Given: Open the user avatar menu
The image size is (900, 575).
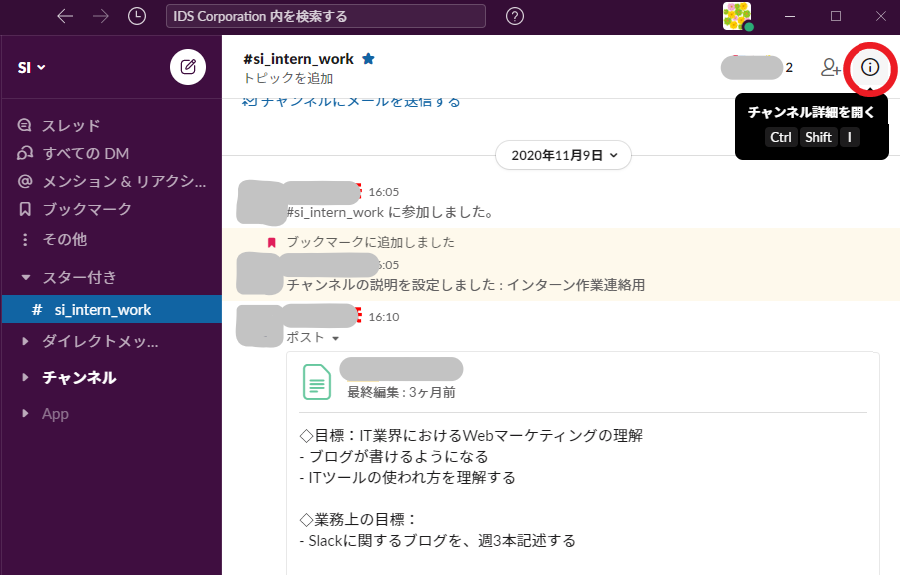Looking at the screenshot, I should pyautogui.click(x=738, y=16).
